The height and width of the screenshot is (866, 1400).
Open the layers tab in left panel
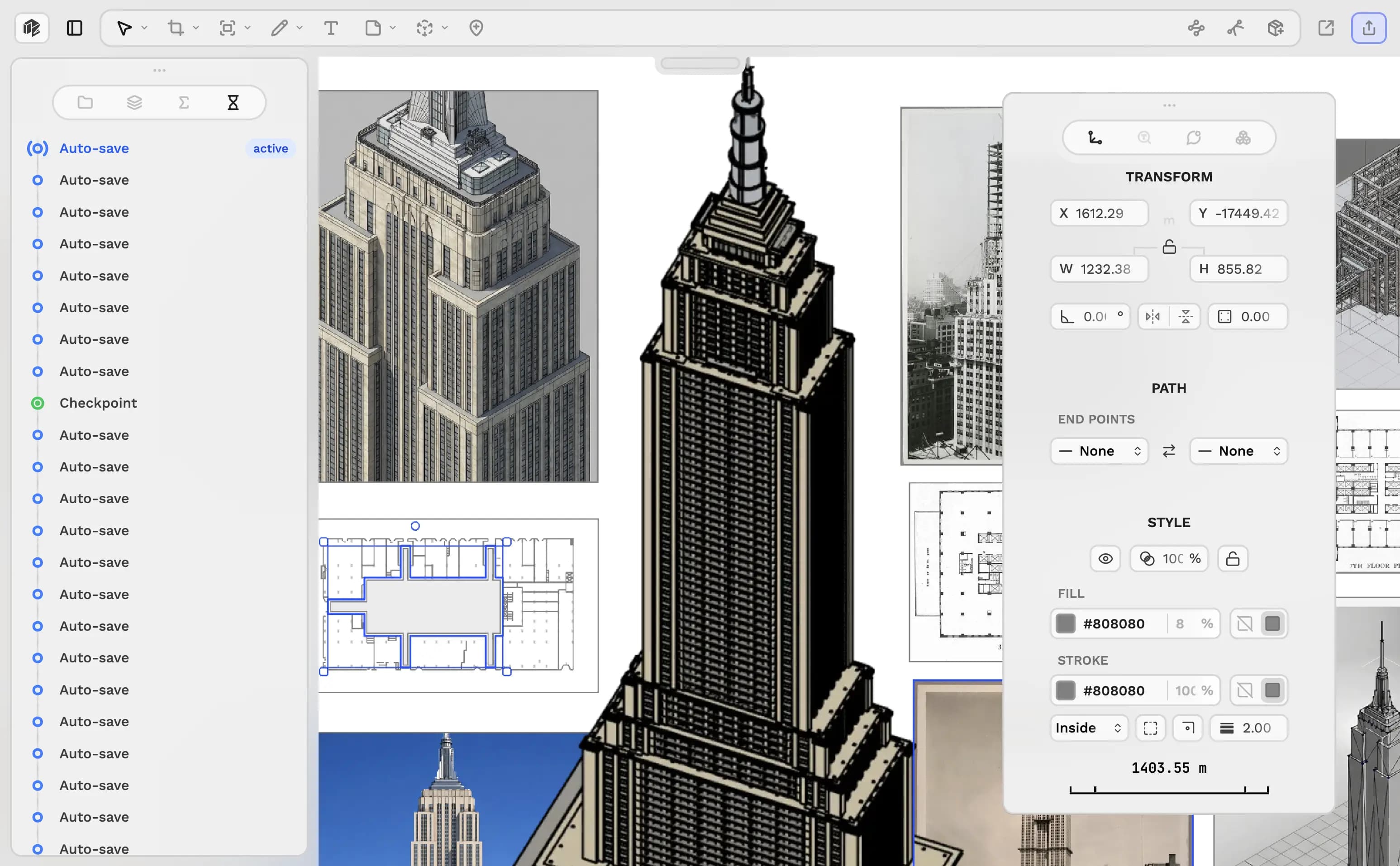[x=134, y=103]
